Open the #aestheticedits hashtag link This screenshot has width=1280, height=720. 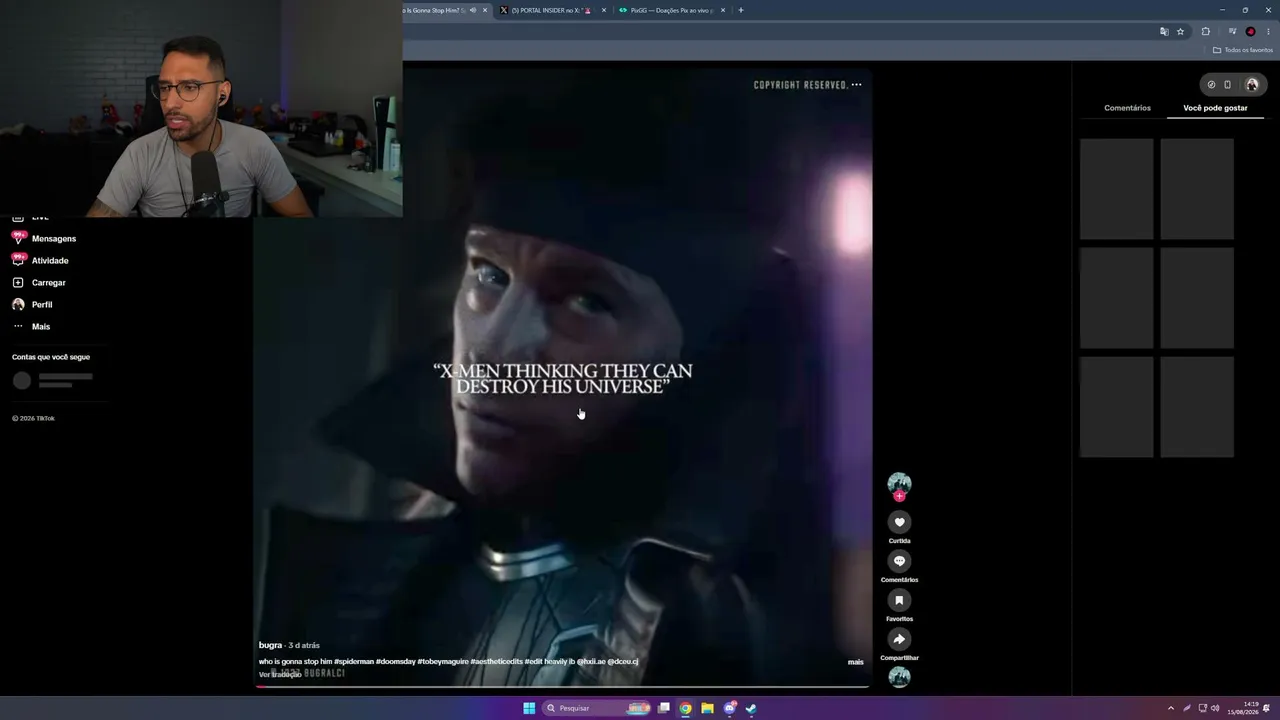[x=497, y=661]
